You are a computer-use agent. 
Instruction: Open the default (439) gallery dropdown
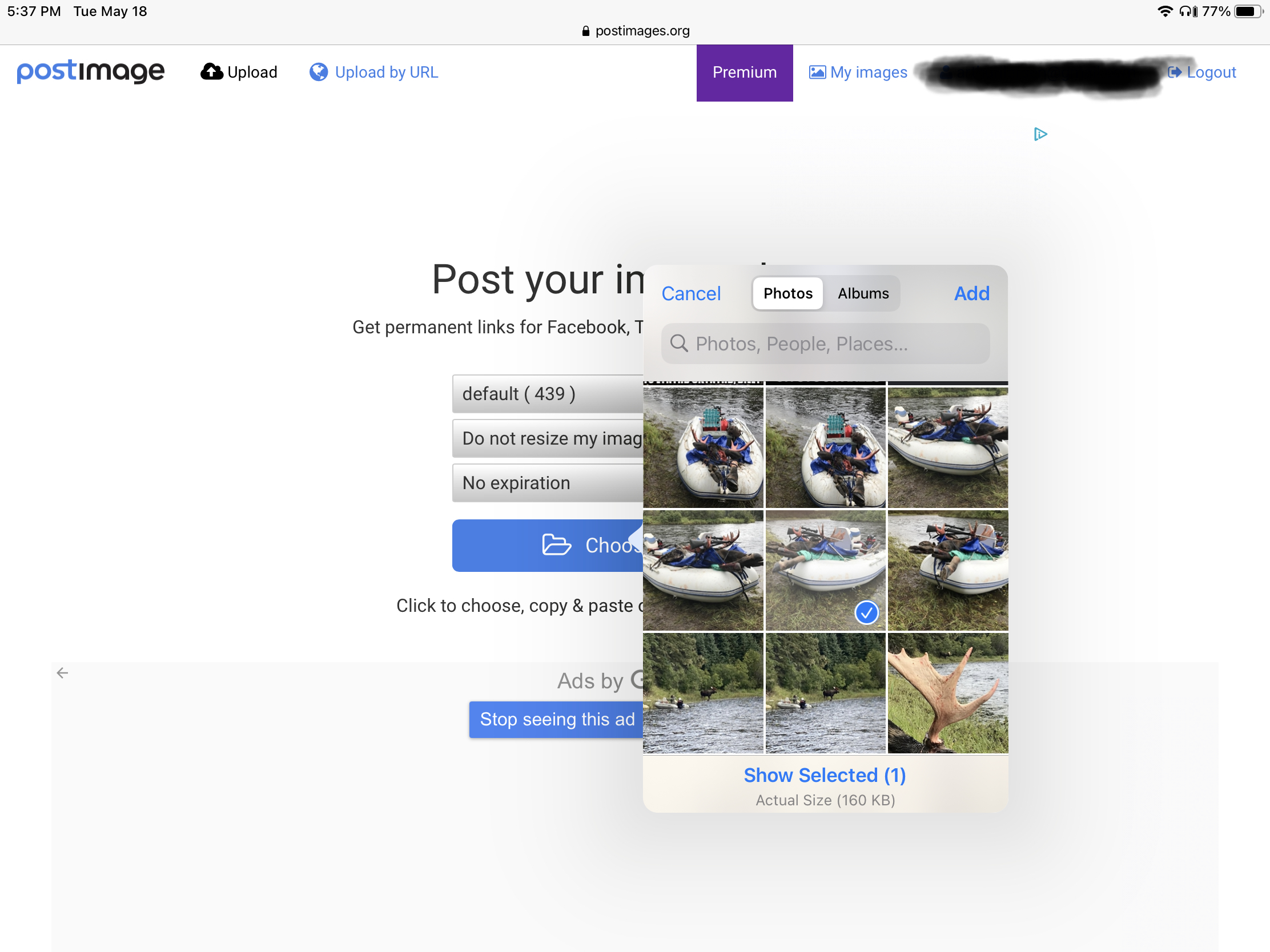(547, 394)
